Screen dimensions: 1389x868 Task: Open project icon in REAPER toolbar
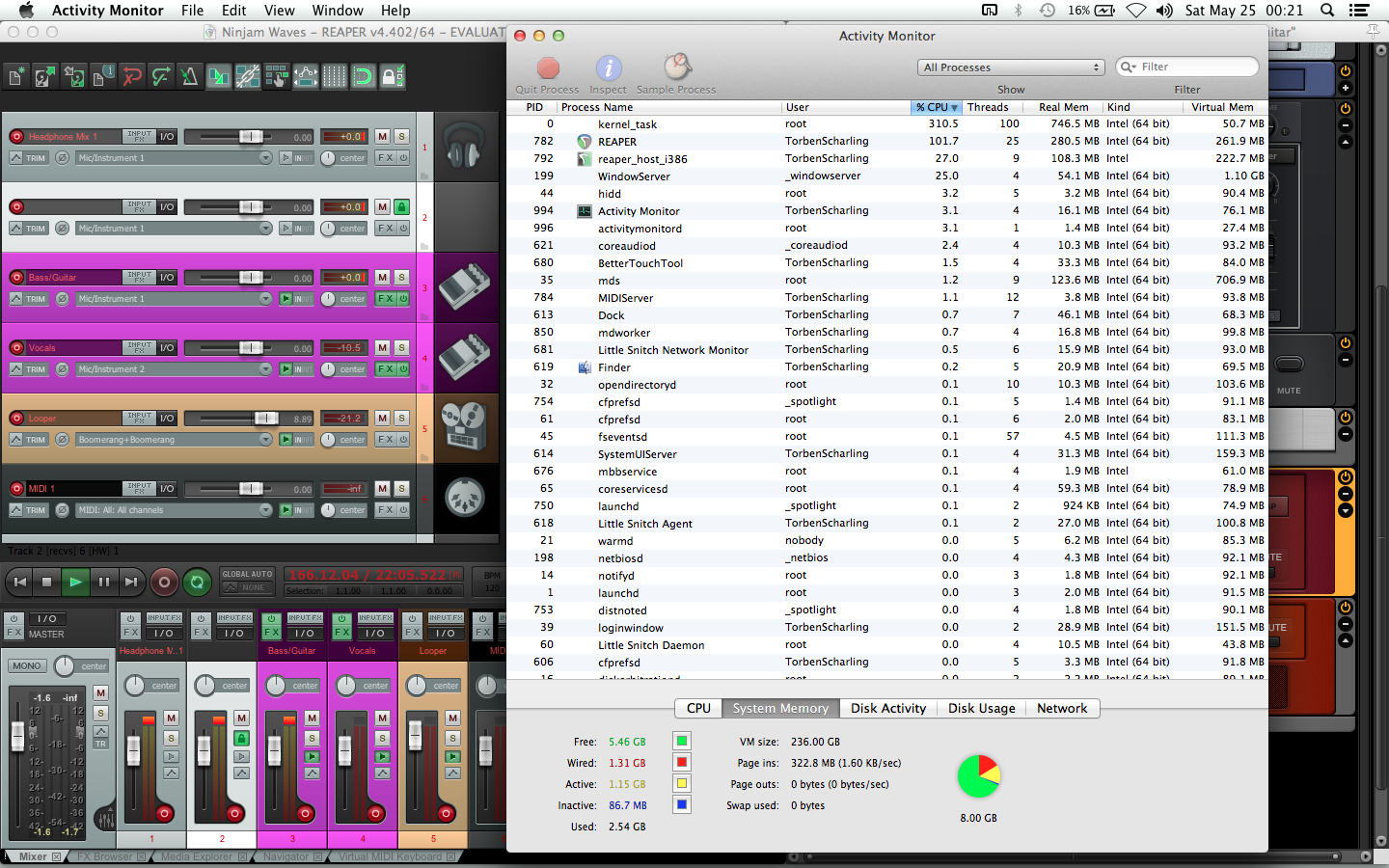(45, 76)
